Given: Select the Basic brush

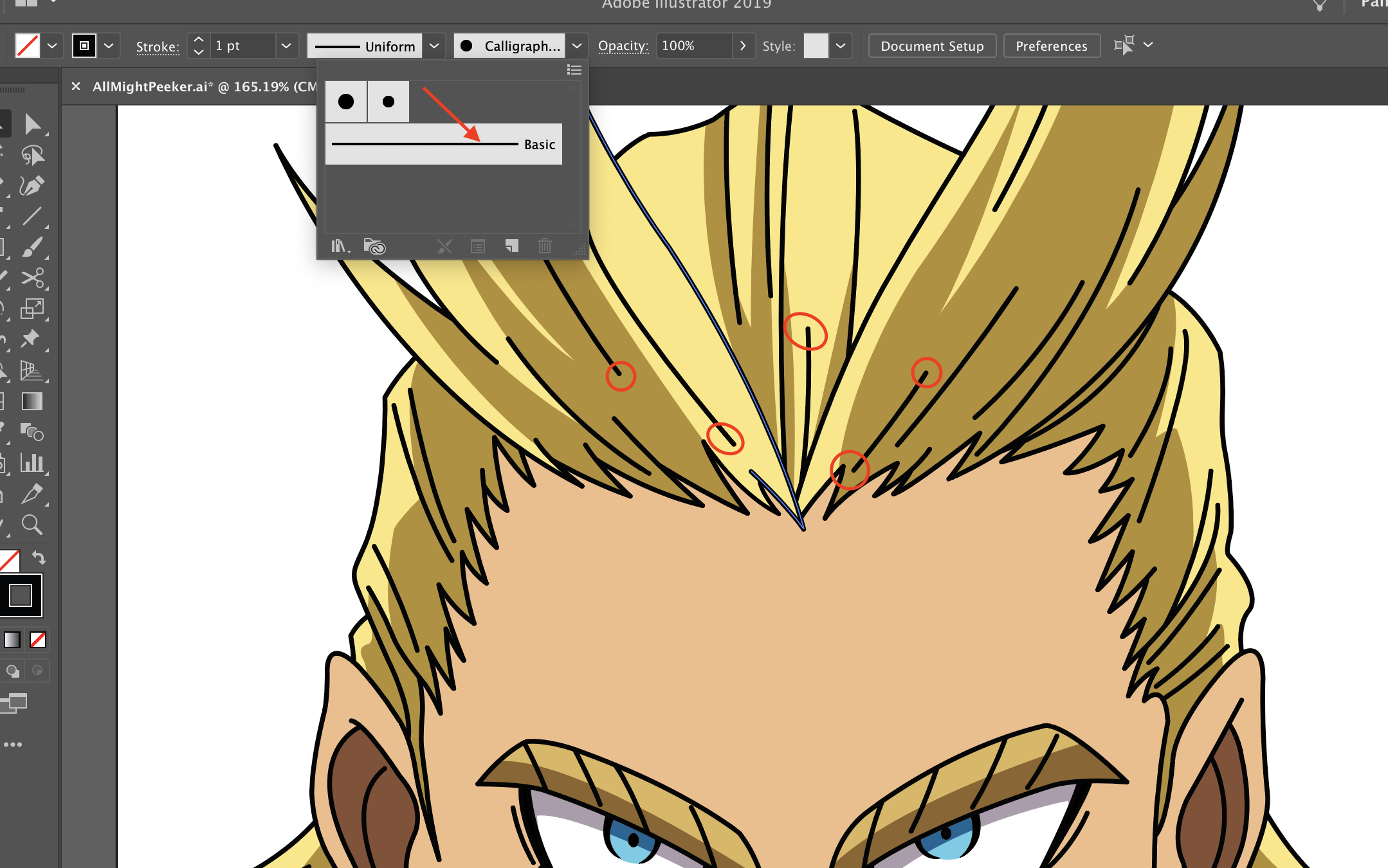Looking at the screenshot, I should click(x=444, y=144).
